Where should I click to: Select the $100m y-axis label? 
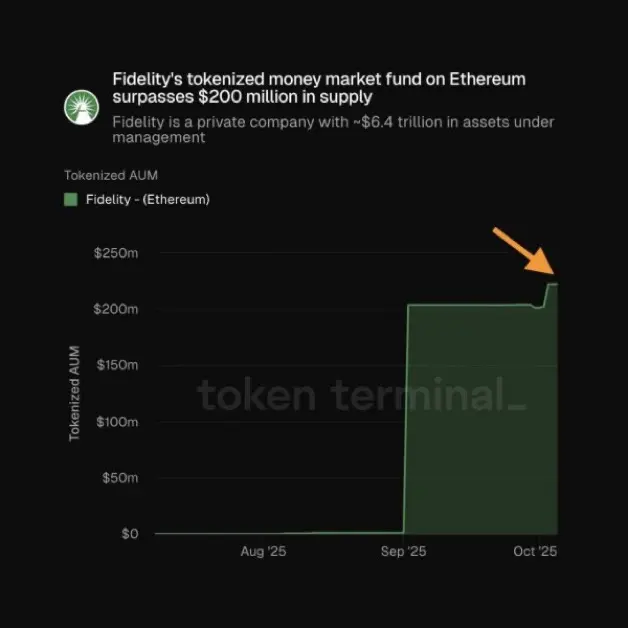pos(117,421)
